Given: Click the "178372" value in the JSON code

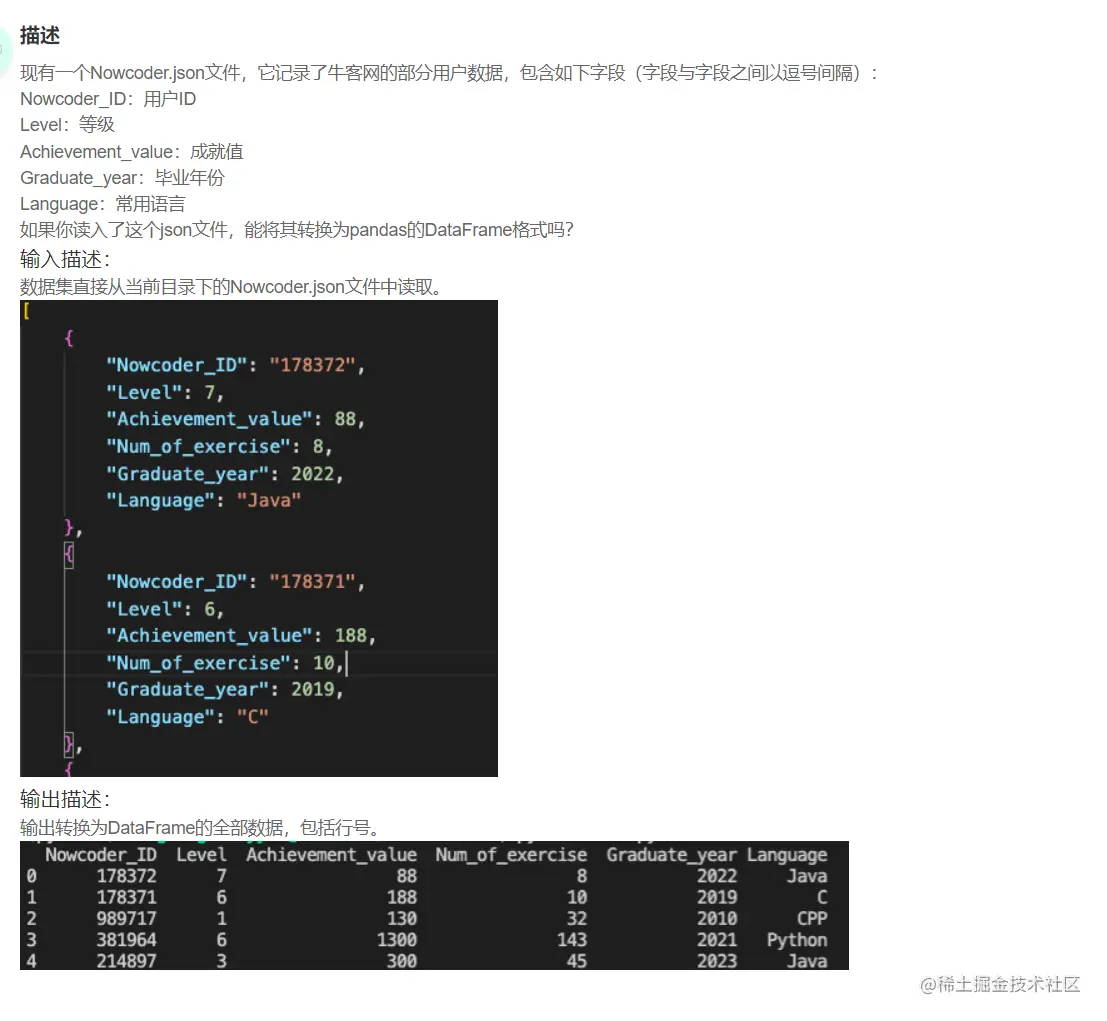Looking at the screenshot, I should point(311,365).
